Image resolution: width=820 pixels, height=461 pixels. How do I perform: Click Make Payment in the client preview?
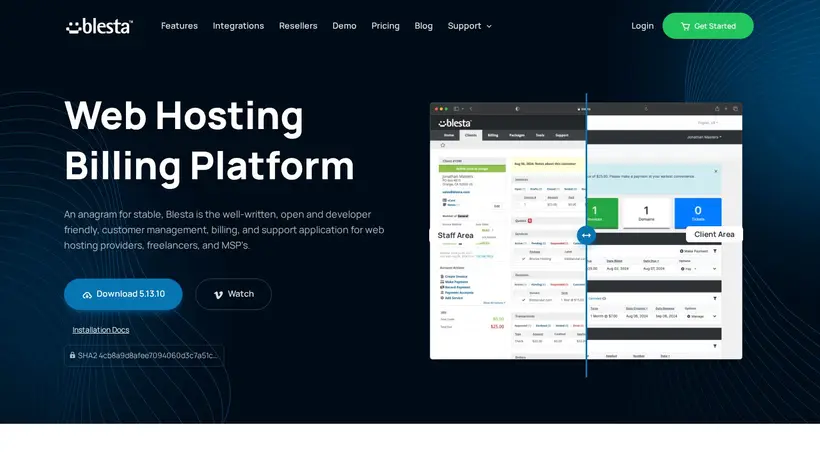point(693,251)
